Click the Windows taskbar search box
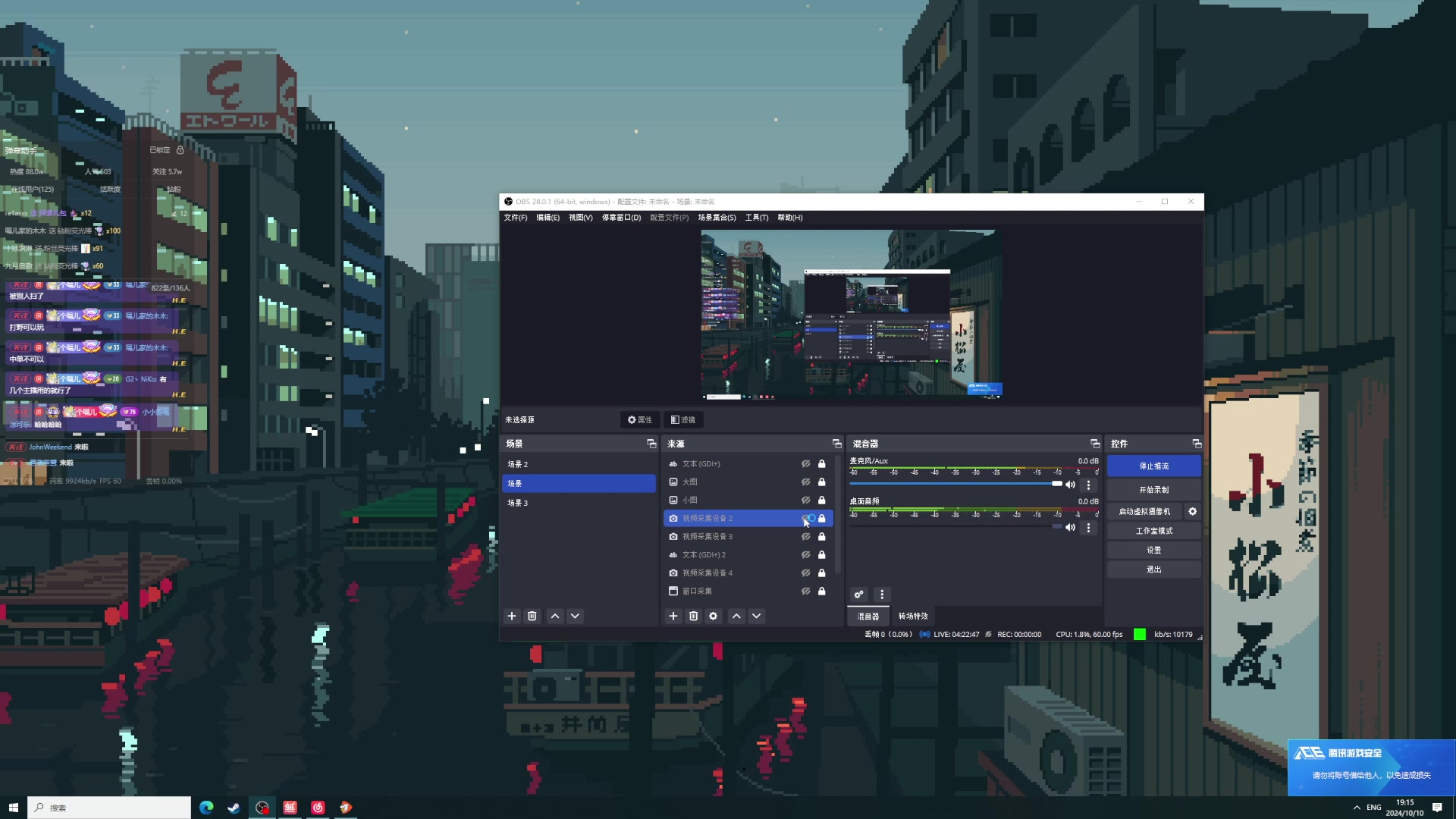 (110, 808)
